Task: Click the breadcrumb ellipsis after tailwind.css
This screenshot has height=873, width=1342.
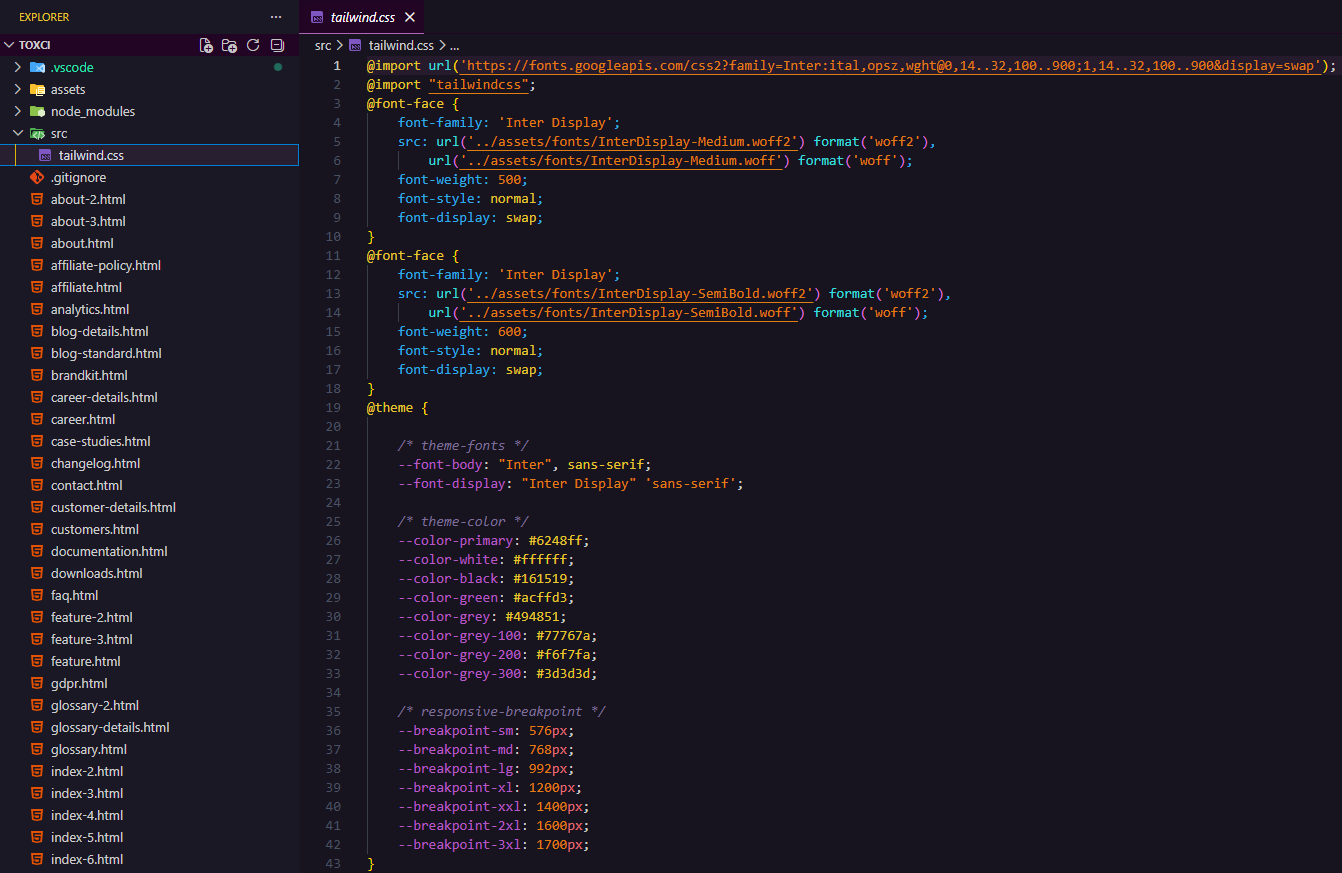Action: (454, 45)
